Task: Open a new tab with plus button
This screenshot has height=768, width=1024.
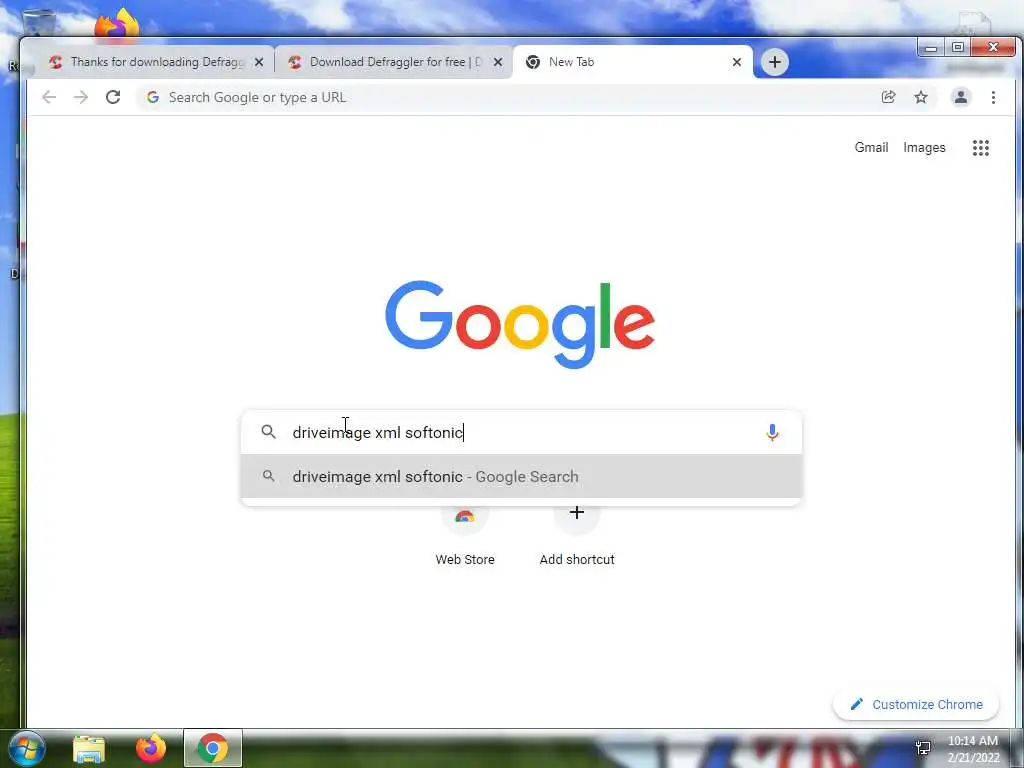Action: tap(775, 62)
